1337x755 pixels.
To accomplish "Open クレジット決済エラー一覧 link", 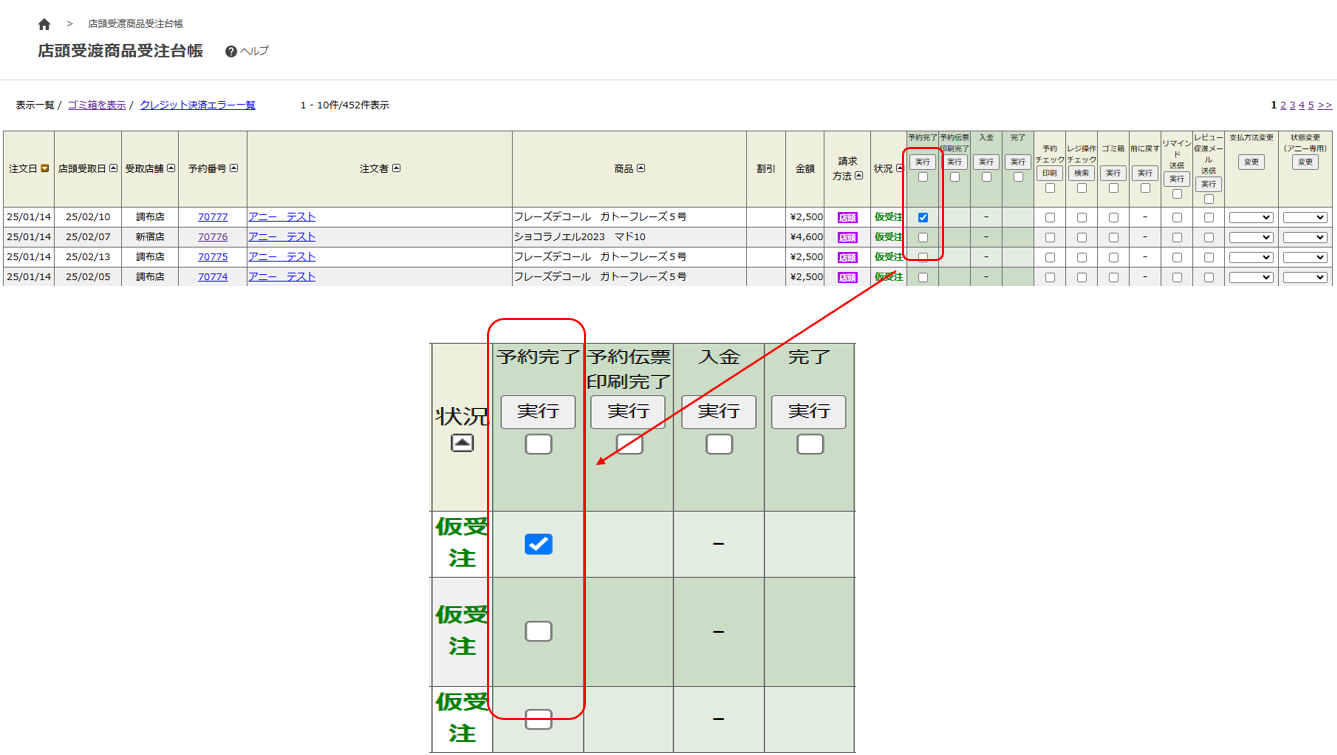I will click(x=197, y=105).
